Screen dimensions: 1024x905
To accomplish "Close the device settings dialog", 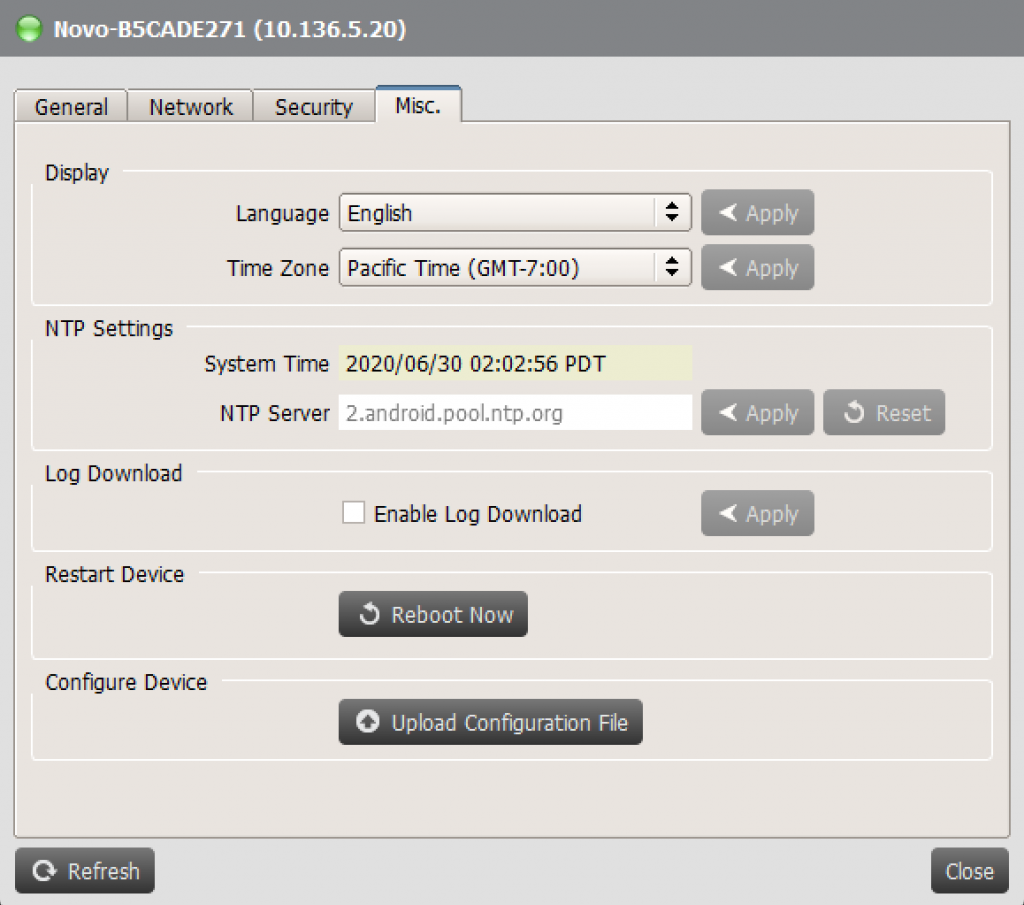I will [x=969, y=870].
